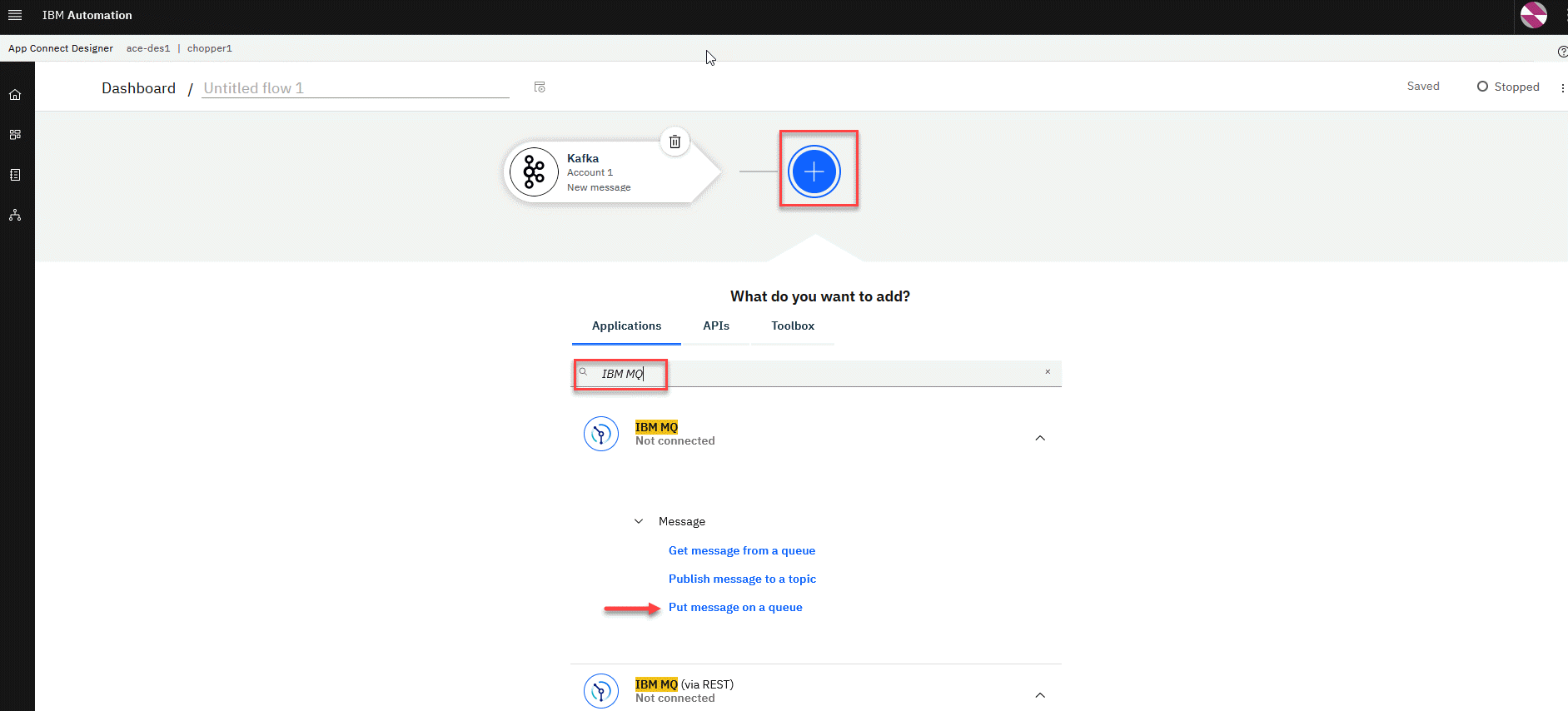Click the user profile avatar
The width and height of the screenshot is (1568, 711).
[x=1533, y=15]
